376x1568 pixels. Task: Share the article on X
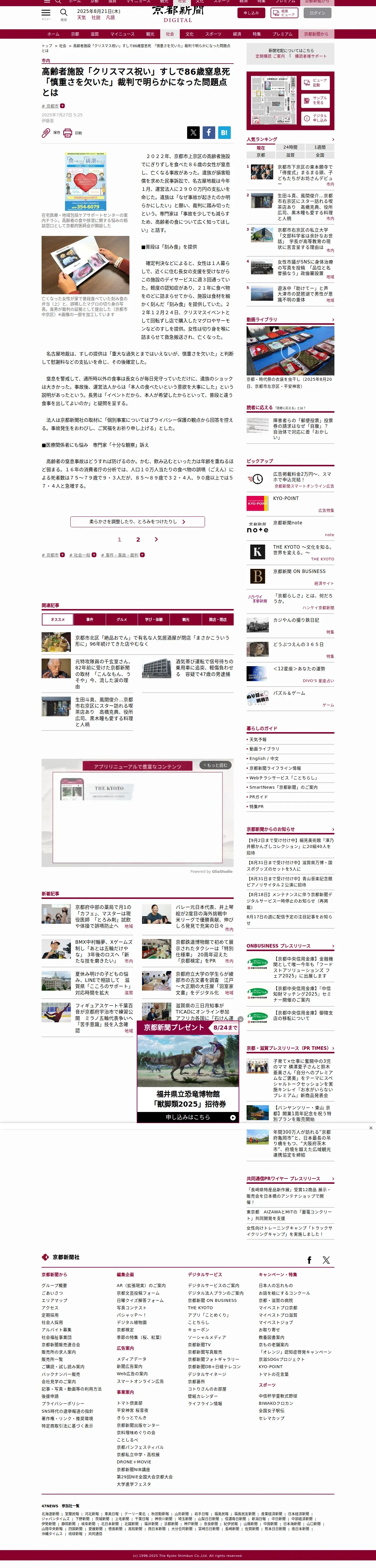tap(193, 132)
